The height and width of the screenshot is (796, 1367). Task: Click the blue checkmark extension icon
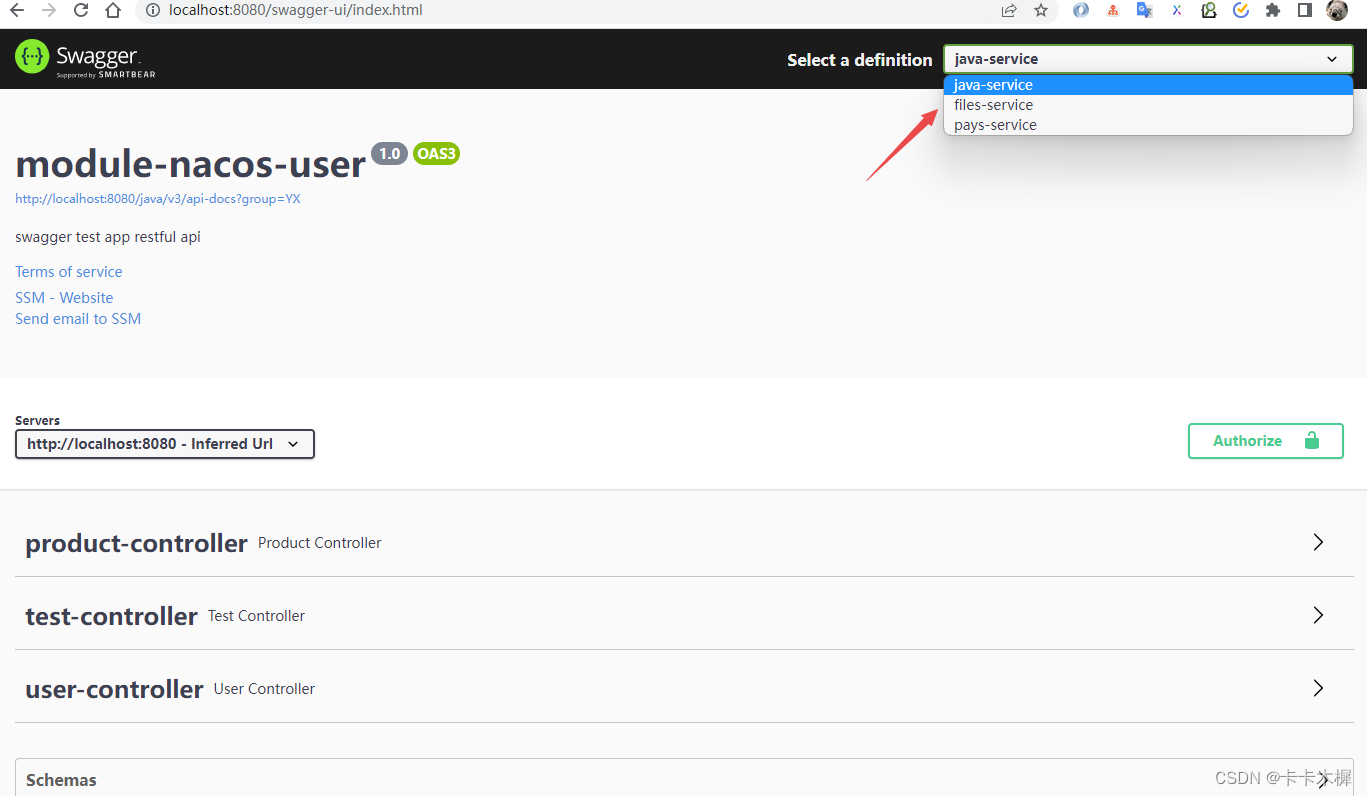point(1241,10)
